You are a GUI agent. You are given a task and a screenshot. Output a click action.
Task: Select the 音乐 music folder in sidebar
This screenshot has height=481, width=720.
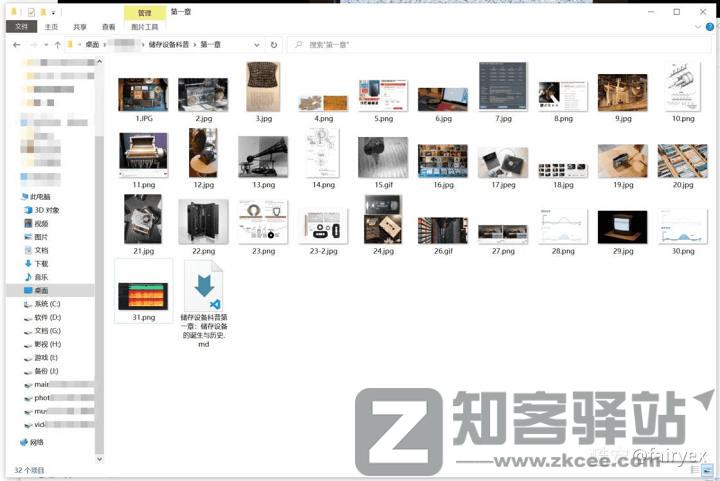tap(41, 276)
